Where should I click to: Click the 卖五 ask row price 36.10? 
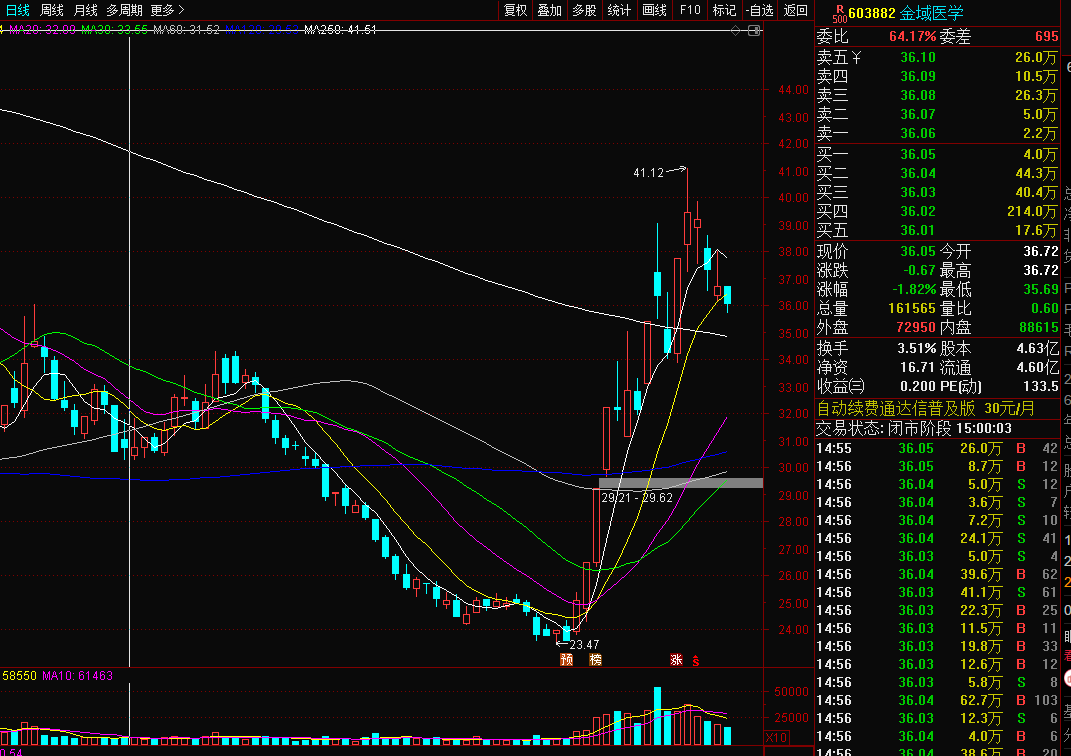tap(917, 57)
